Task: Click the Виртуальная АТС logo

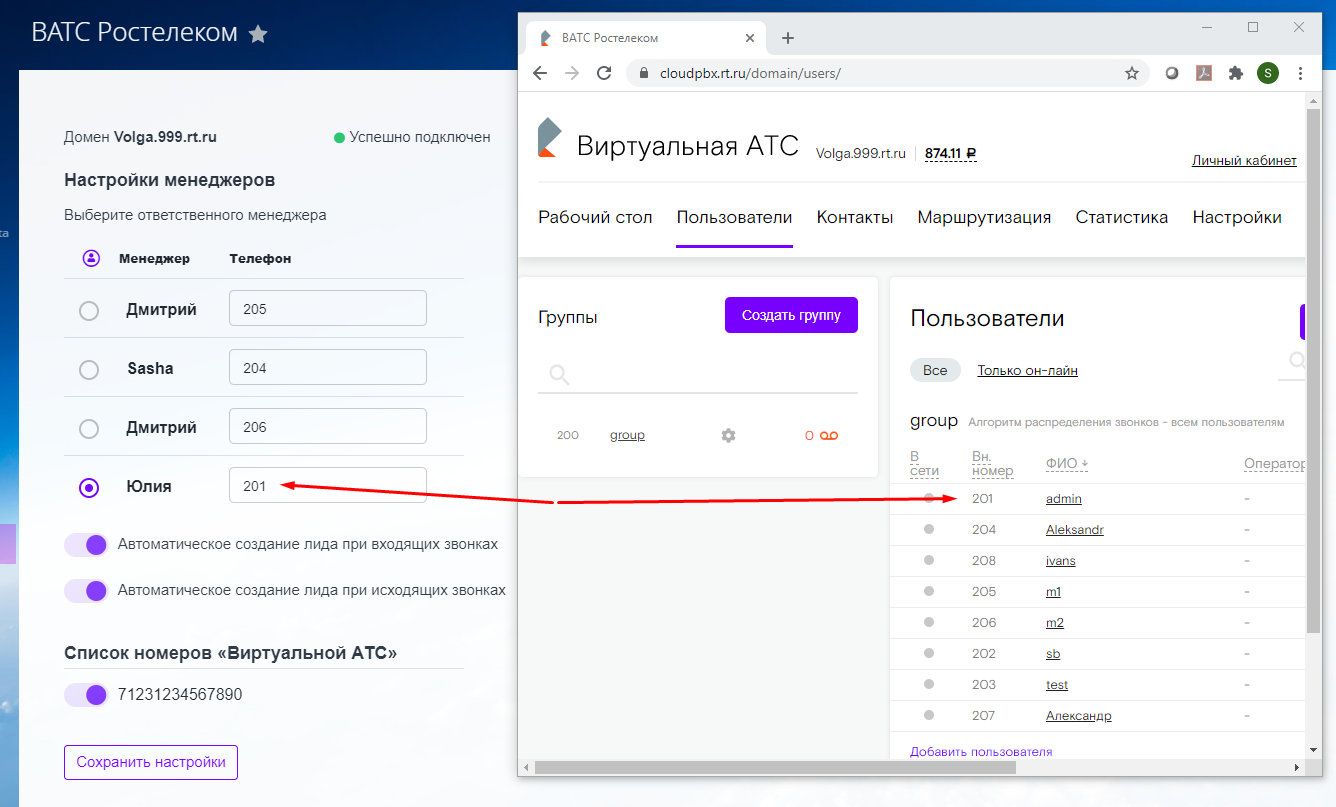Action: coord(549,138)
